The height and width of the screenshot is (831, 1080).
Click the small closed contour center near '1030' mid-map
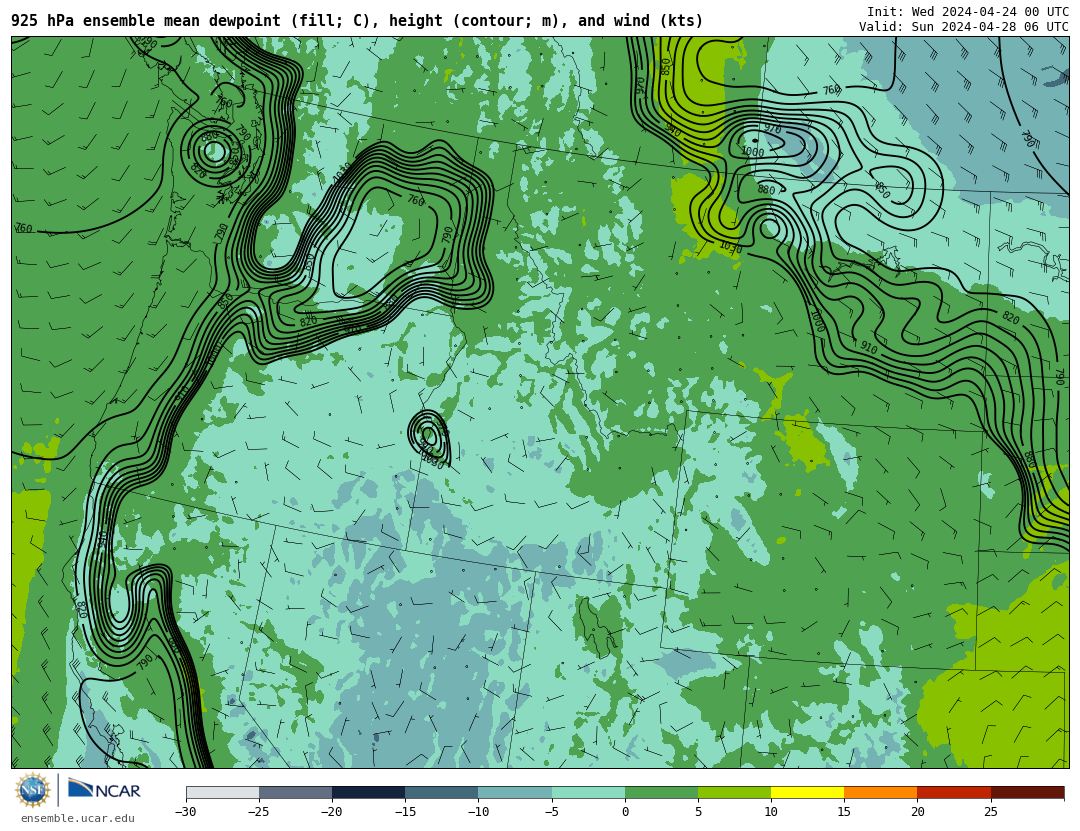click(x=428, y=435)
